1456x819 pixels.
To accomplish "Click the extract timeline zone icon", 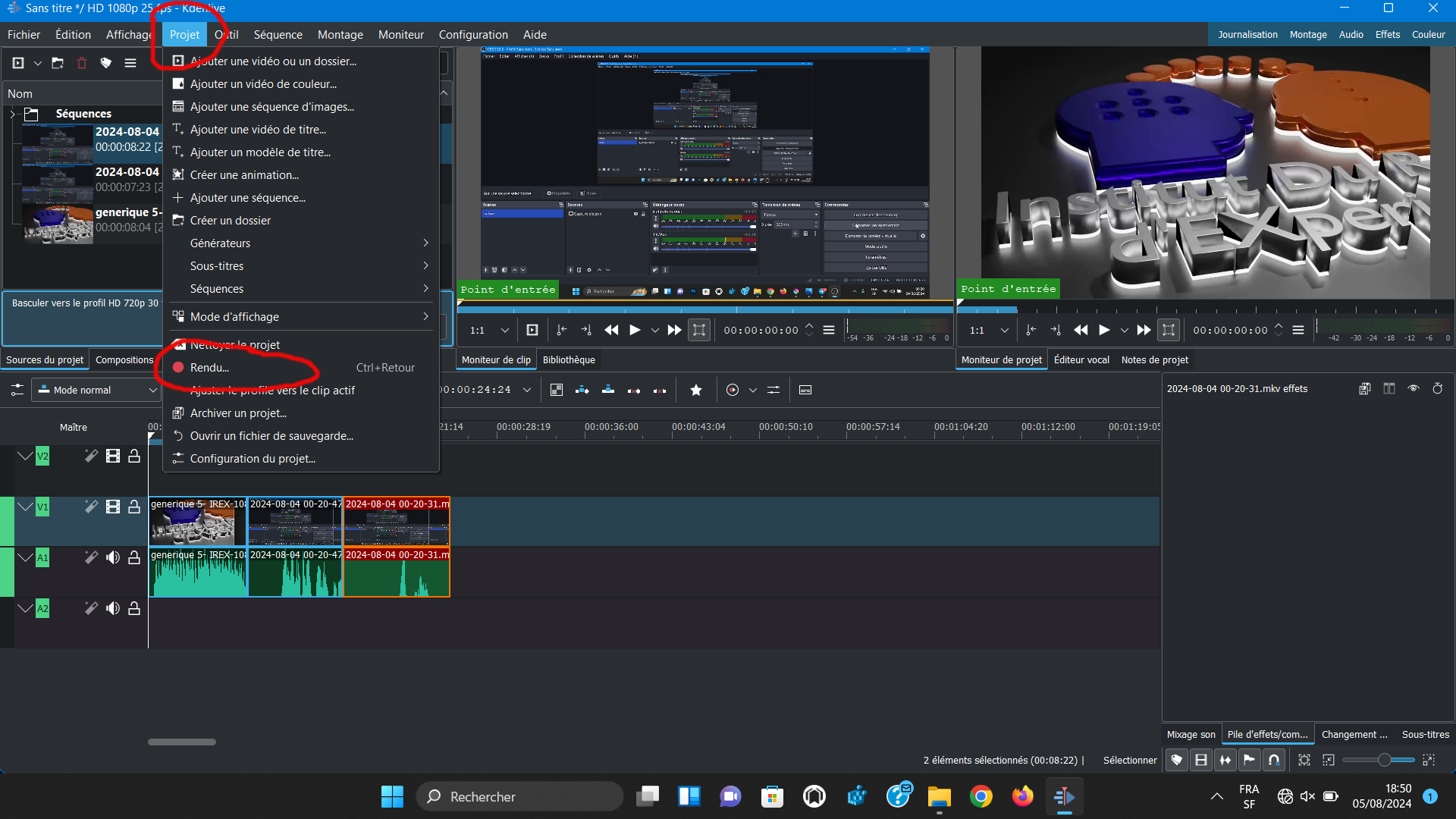I will [634, 390].
